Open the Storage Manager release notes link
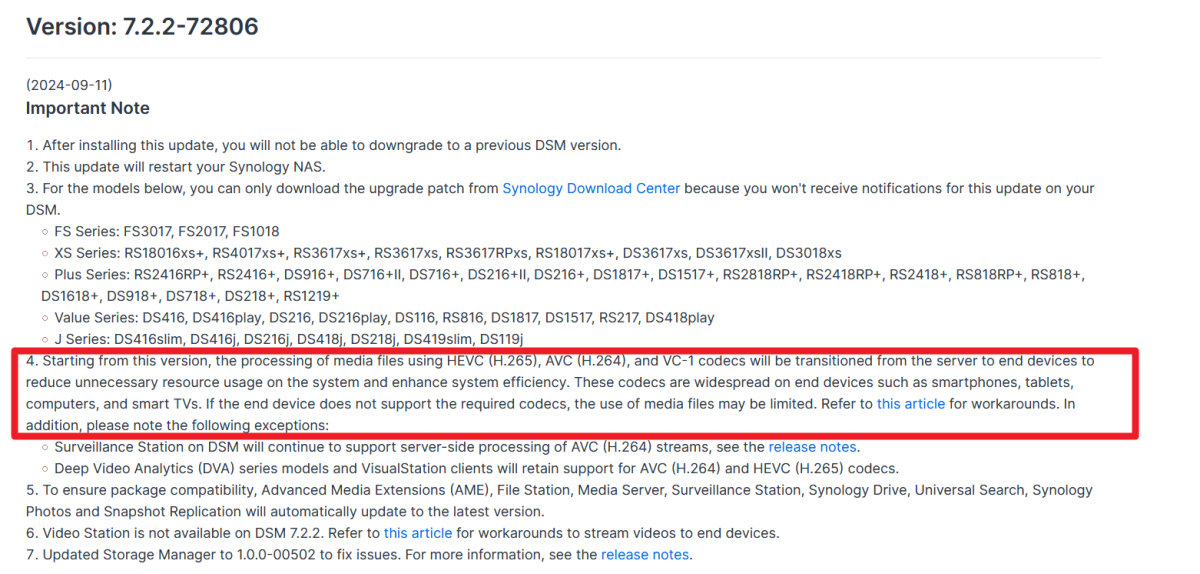The width and height of the screenshot is (1200, 574). pyautogui.click(x=645, y=554)
